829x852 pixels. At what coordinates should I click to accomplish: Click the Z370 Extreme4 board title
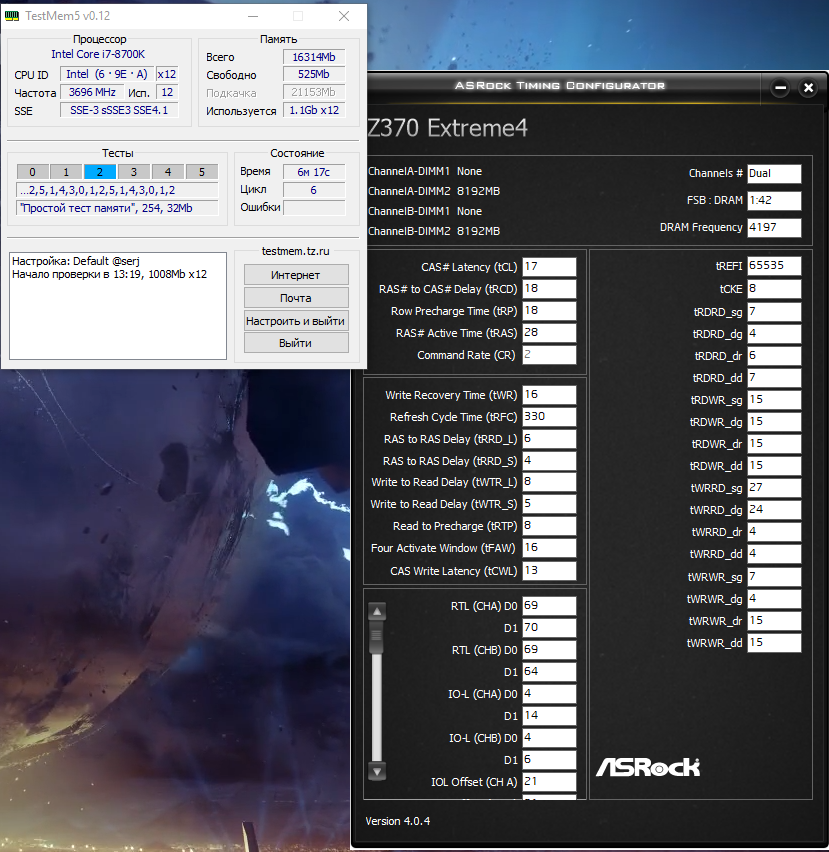pyautogui.click(x=447, y=128)
